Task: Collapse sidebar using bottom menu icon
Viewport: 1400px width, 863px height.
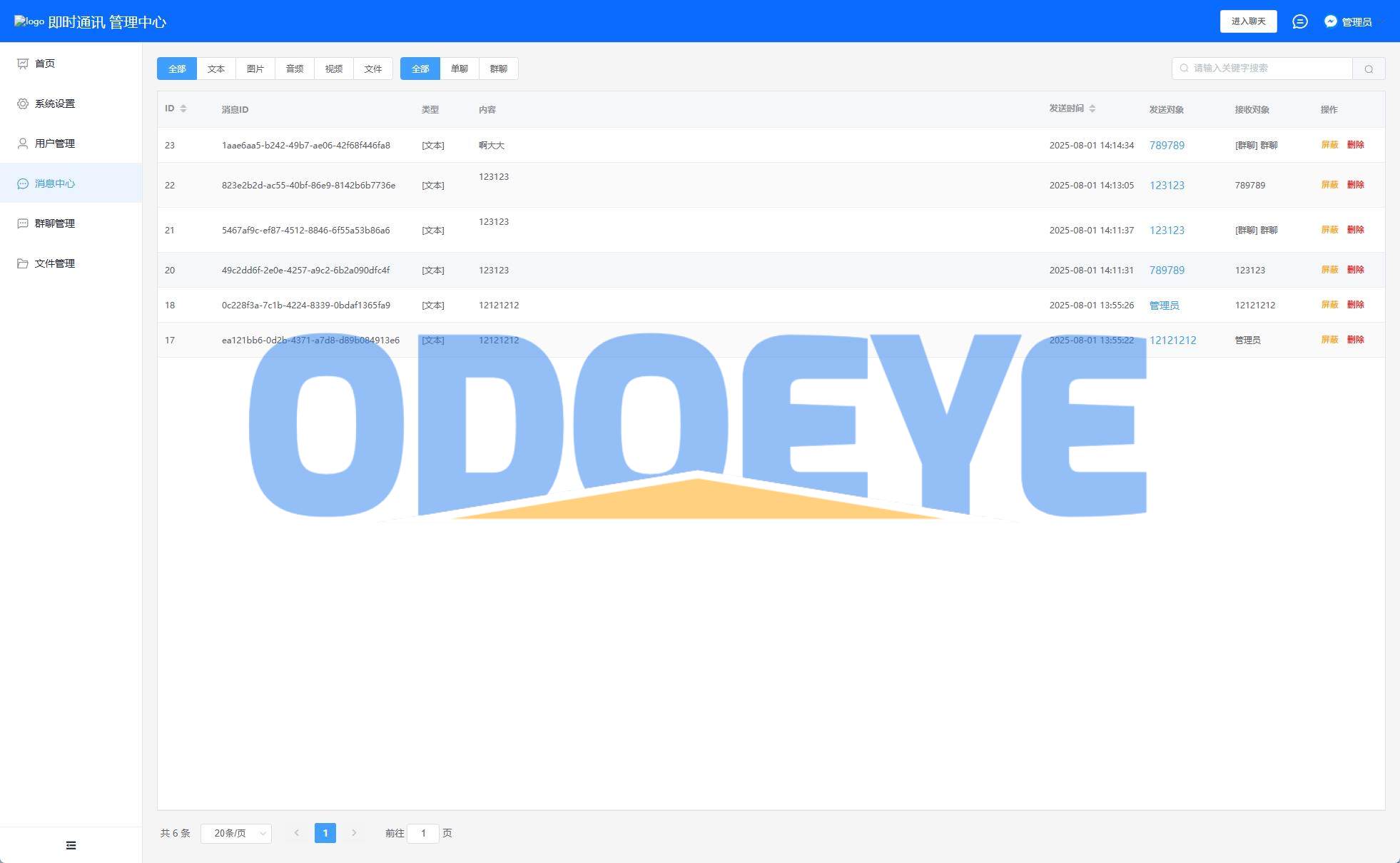Action: point(71,845)
